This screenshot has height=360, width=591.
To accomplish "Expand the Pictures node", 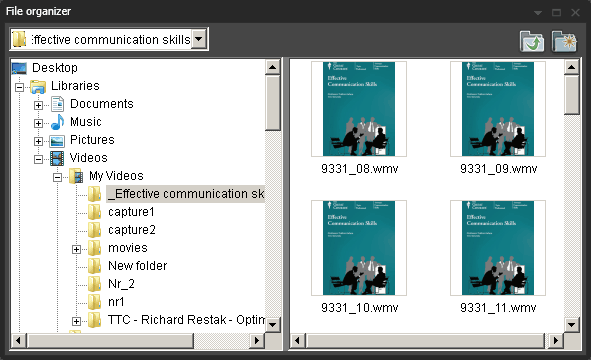I will coord(38,141).
